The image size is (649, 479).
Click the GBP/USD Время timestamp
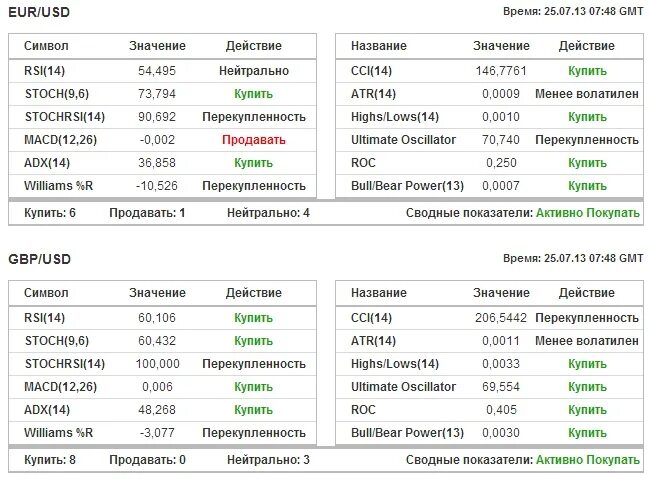[x=573, y=258]
